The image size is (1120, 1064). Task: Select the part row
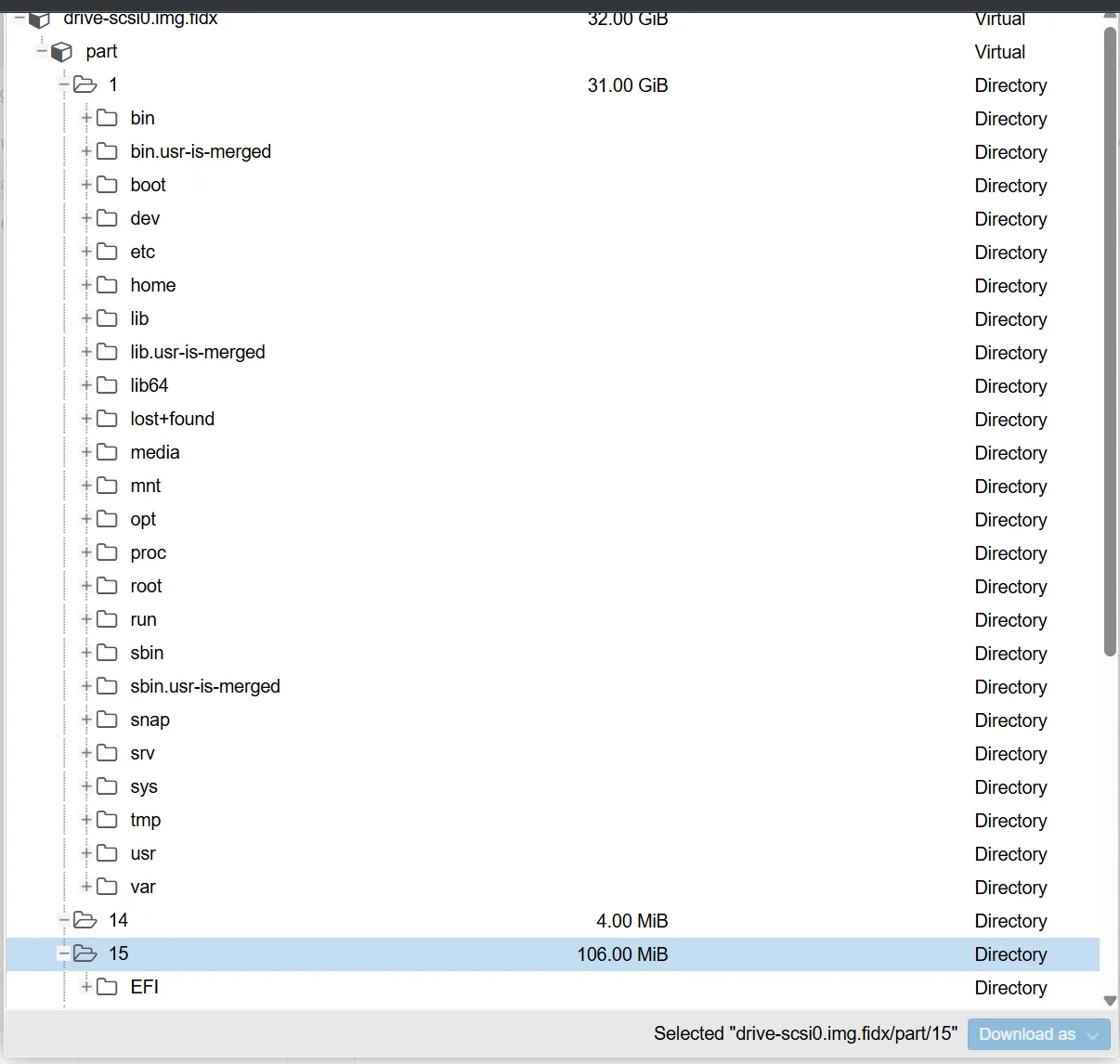pyautogui.click(x=553, y=51)
